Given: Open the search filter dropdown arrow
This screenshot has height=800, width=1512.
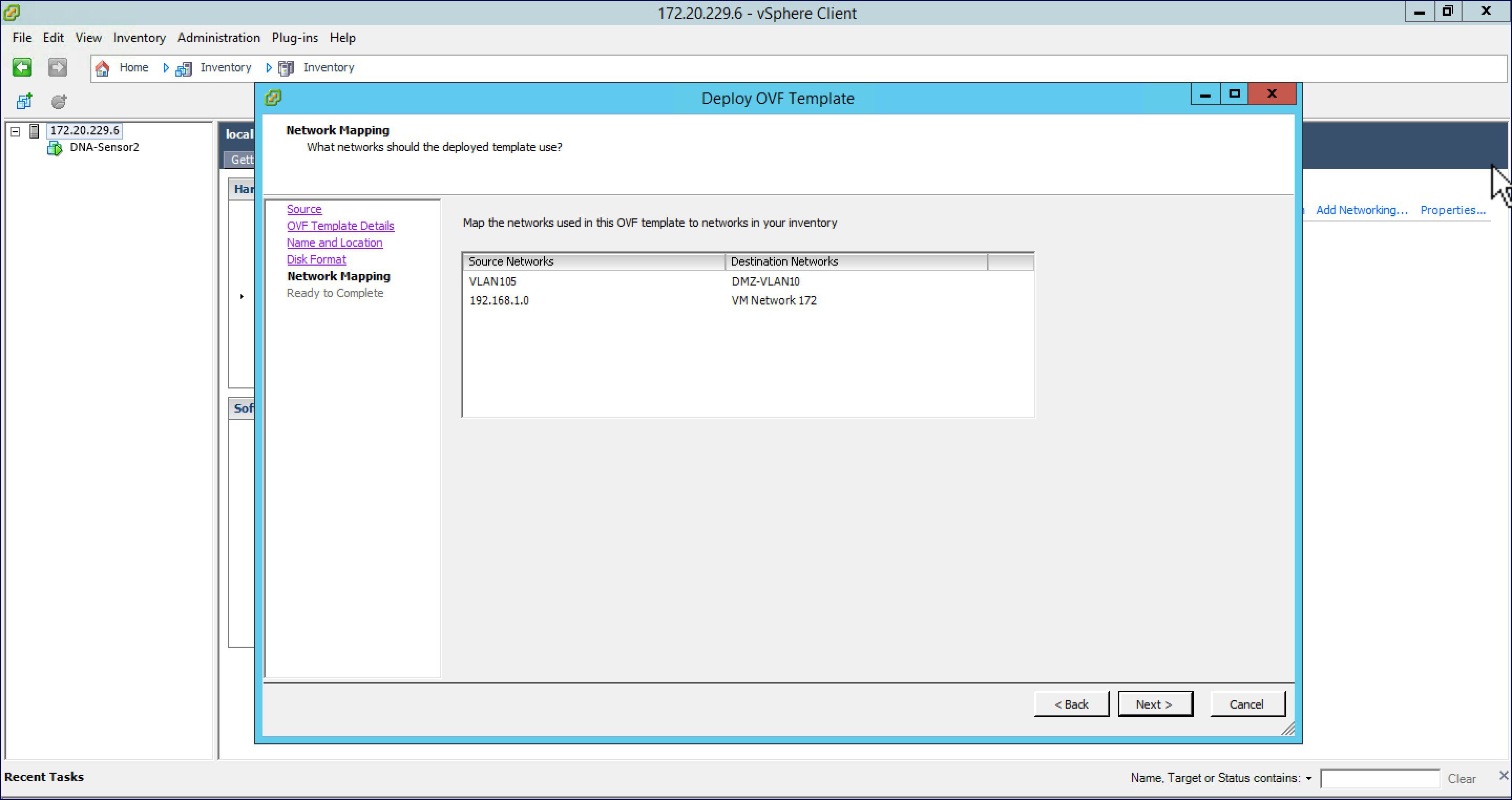Looking at the screenshot, I should click(1308, 778).
